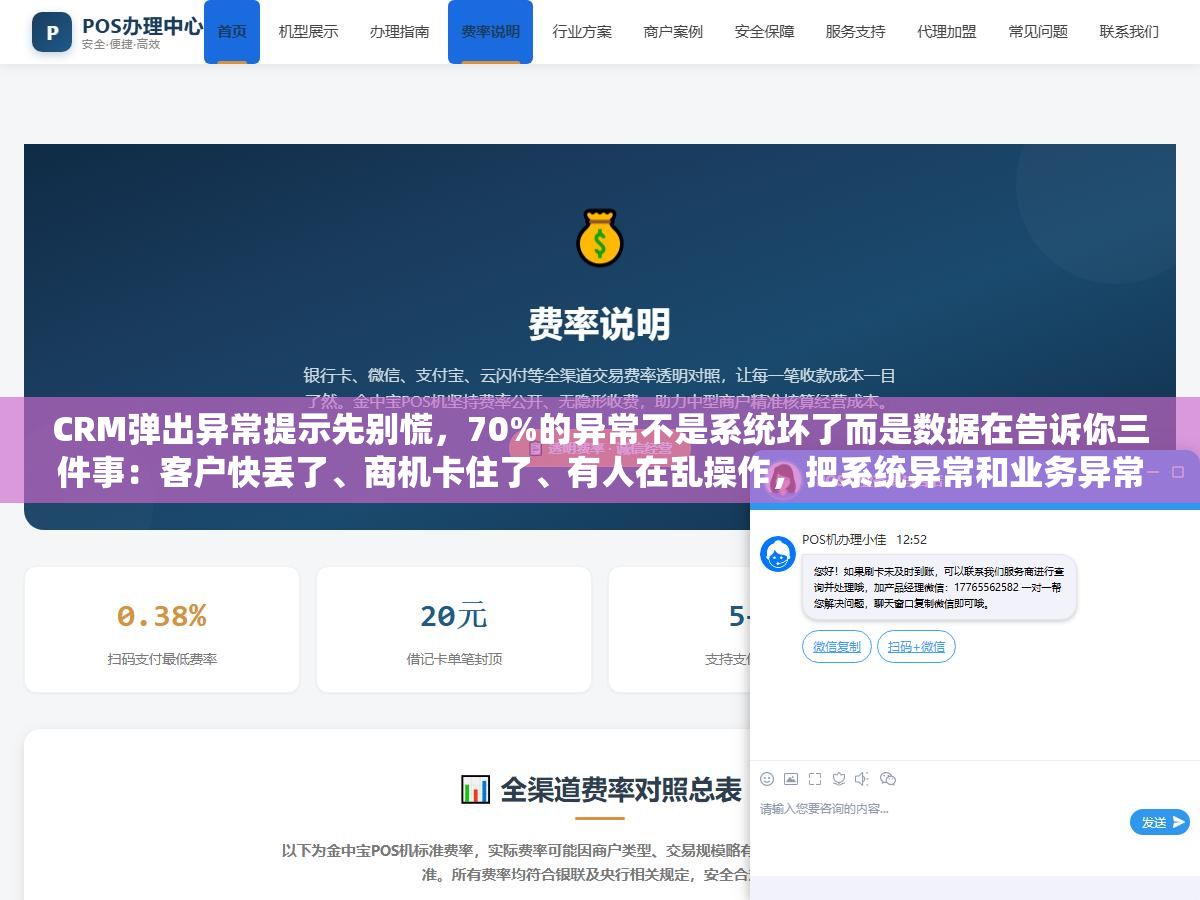
Task: Take a screenshot via chat toolbar
Action: (815, 779)
